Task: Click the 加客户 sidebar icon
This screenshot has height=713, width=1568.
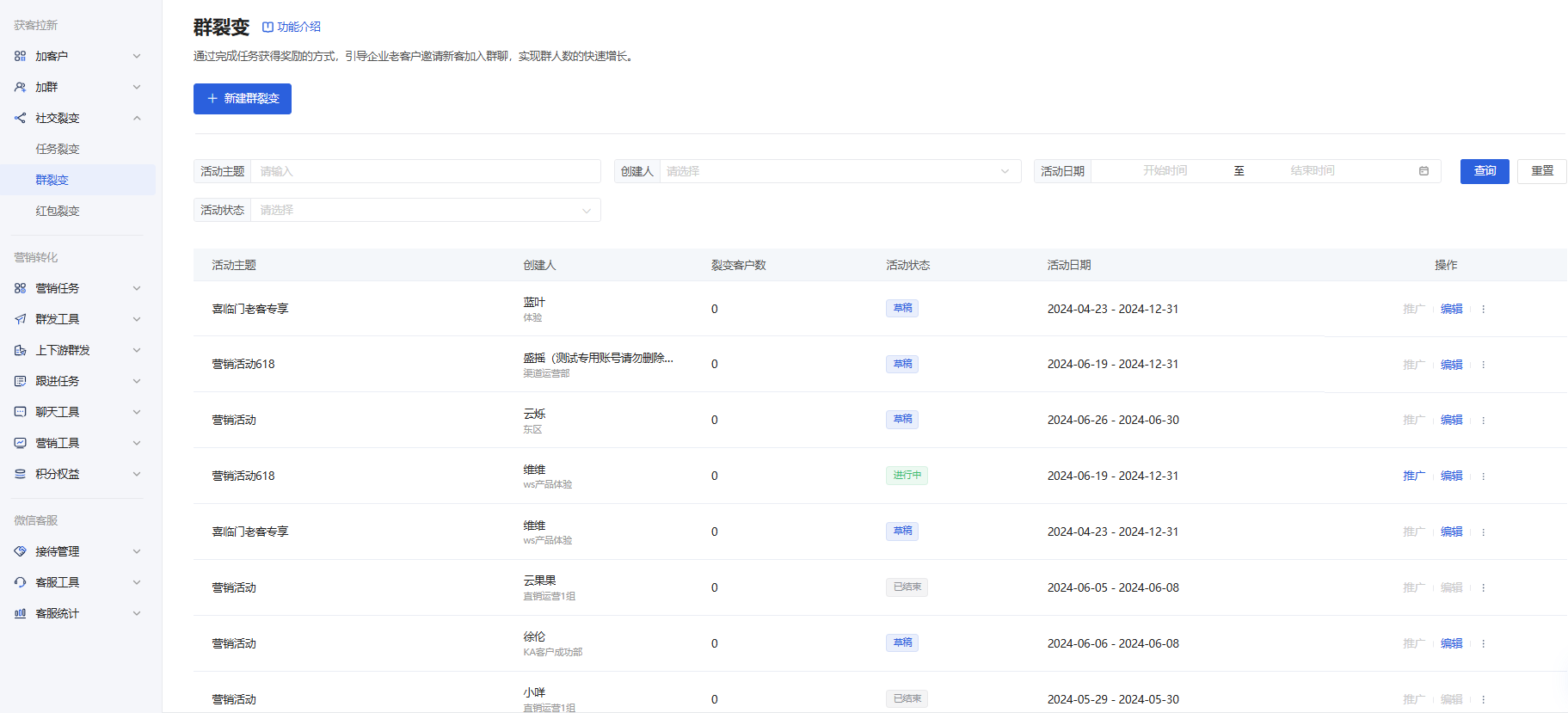Action: pyautogui.click(x=20, y=56)
